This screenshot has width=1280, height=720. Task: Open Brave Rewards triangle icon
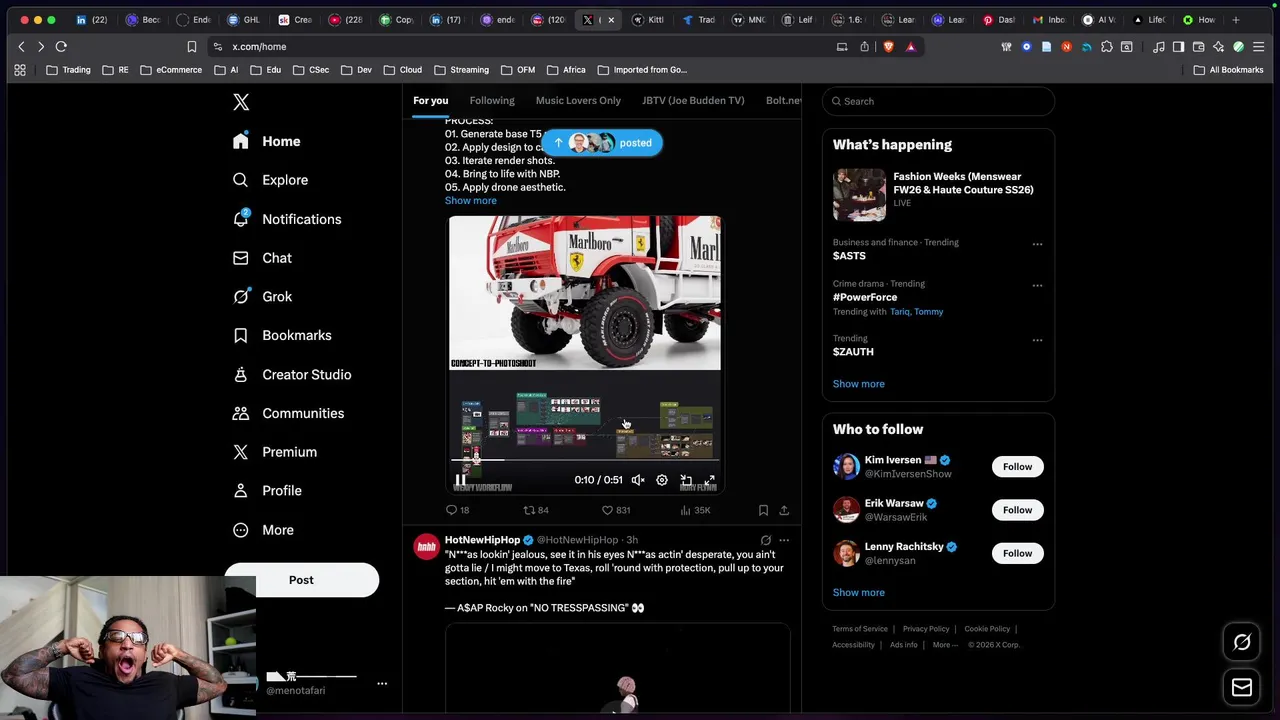[910, 47]
